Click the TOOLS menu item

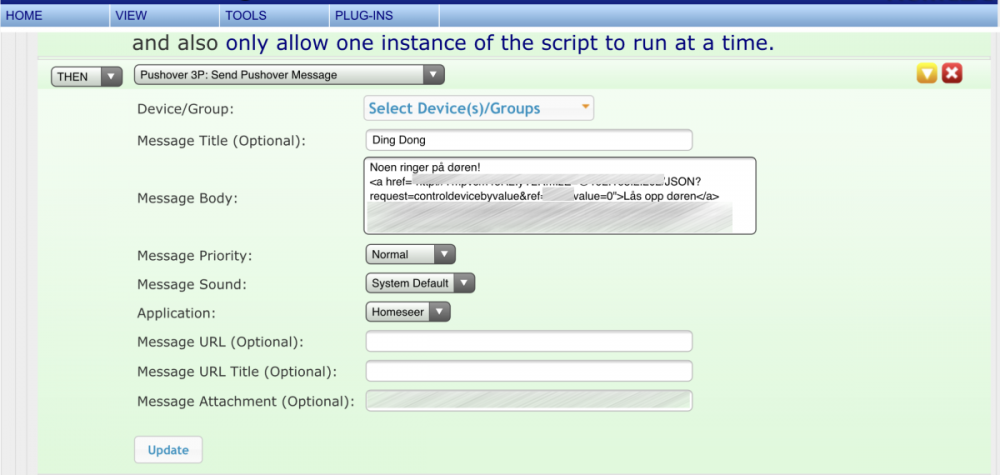point(246,16)
